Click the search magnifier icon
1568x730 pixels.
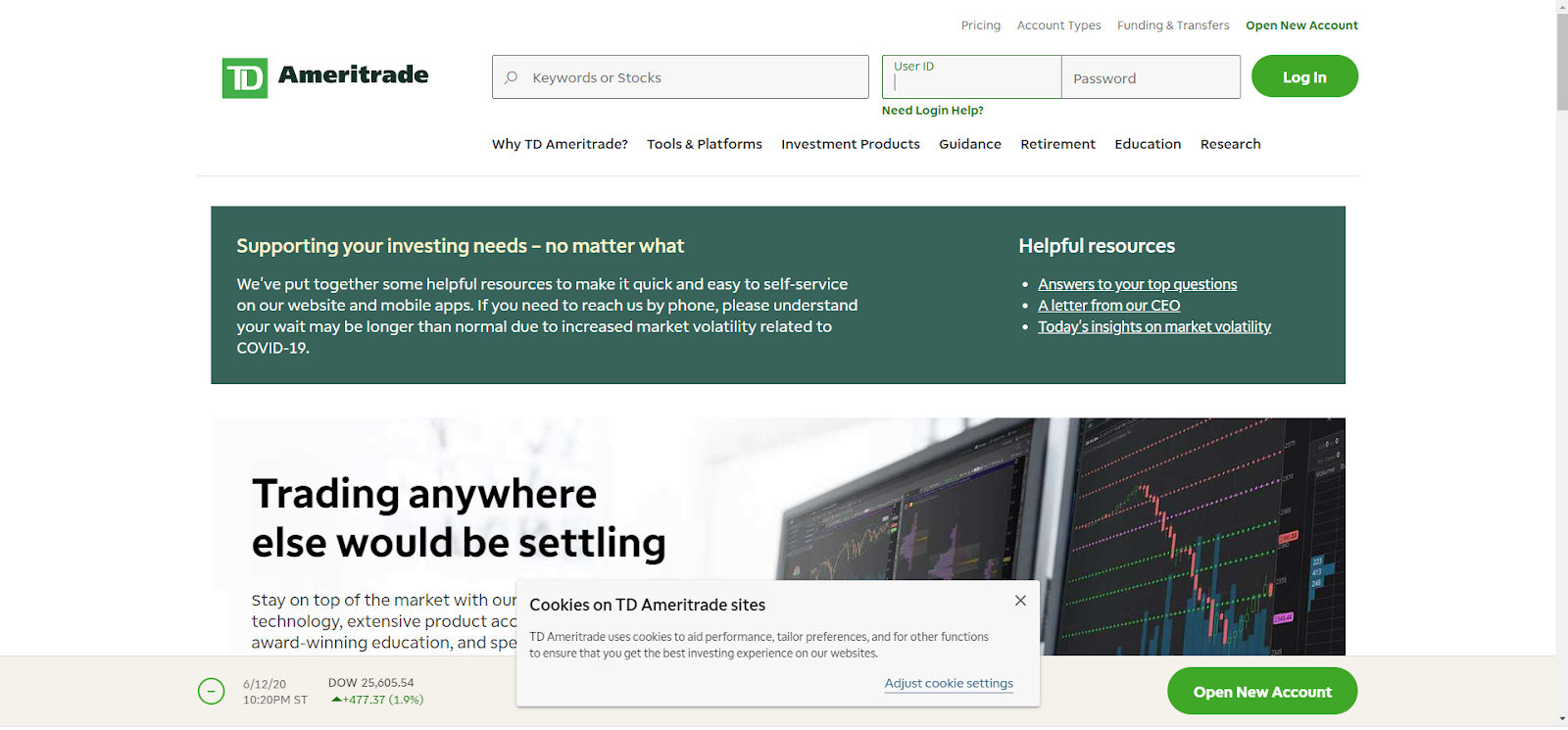point(511,77)
